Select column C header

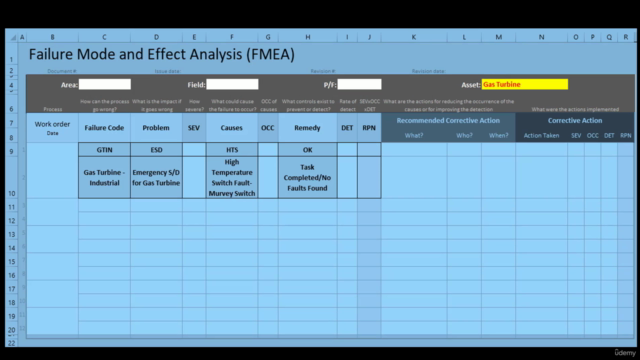click(104, 37)
